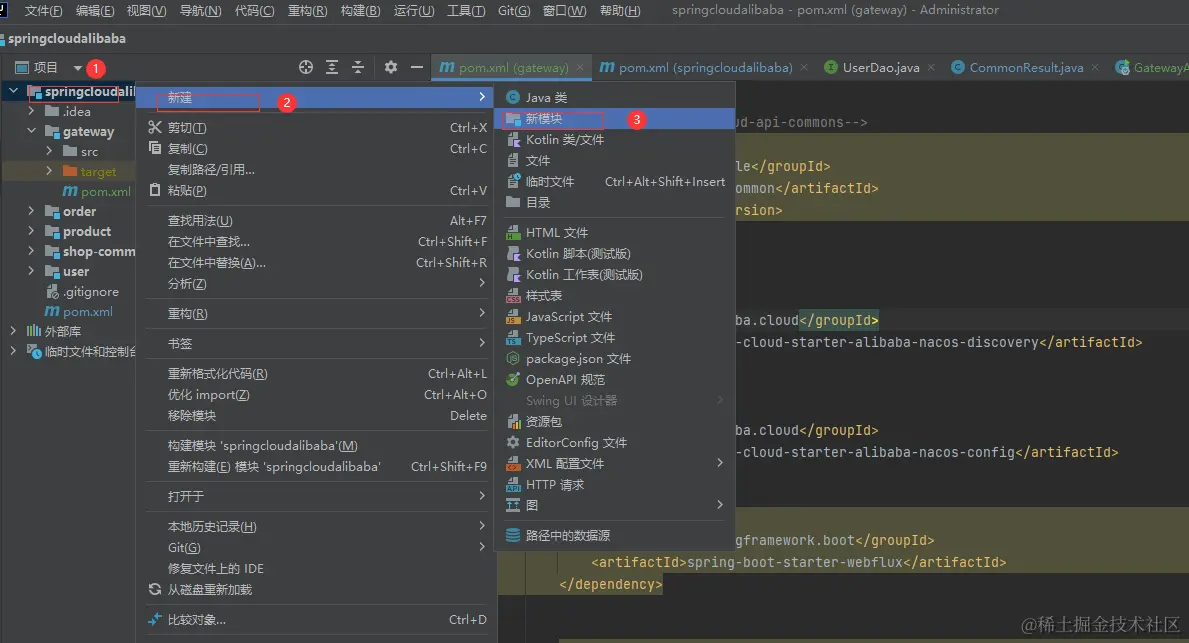Screen dimensions: 1189x643
Task: Collapse the gateway module node
Action: point(31,131)
